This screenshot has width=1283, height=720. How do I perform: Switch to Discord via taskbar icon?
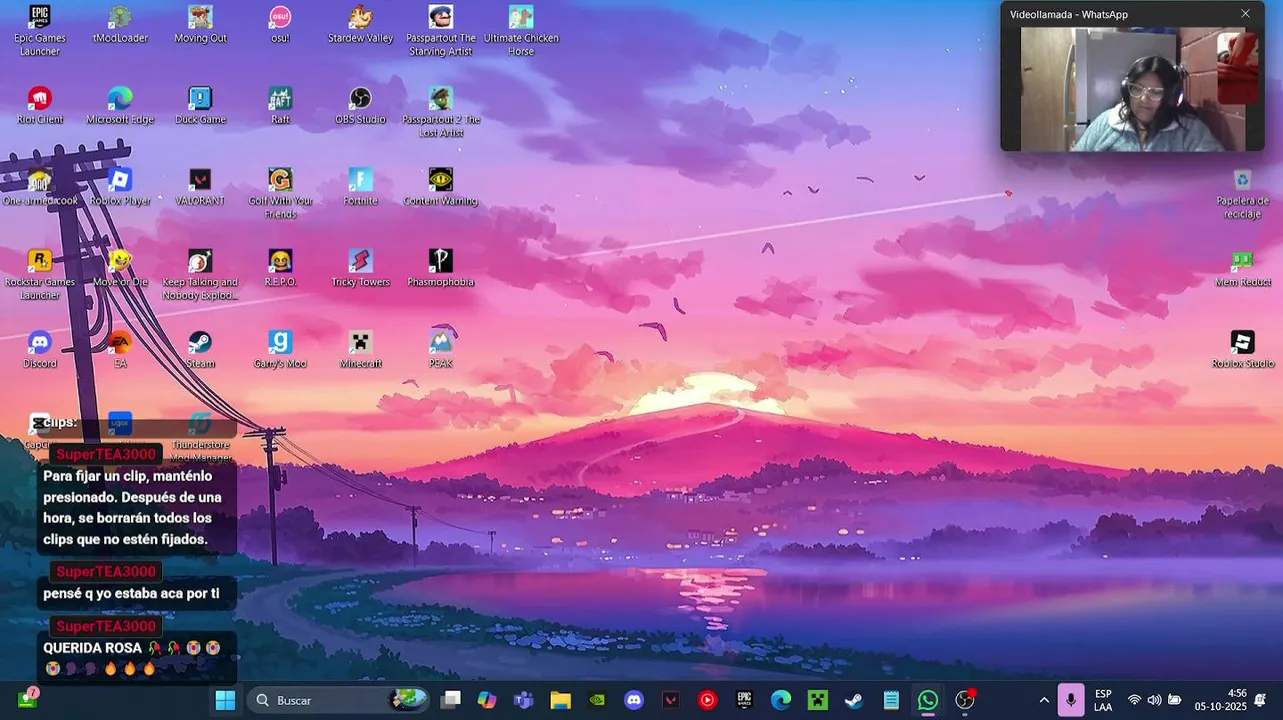pos(634,700)
